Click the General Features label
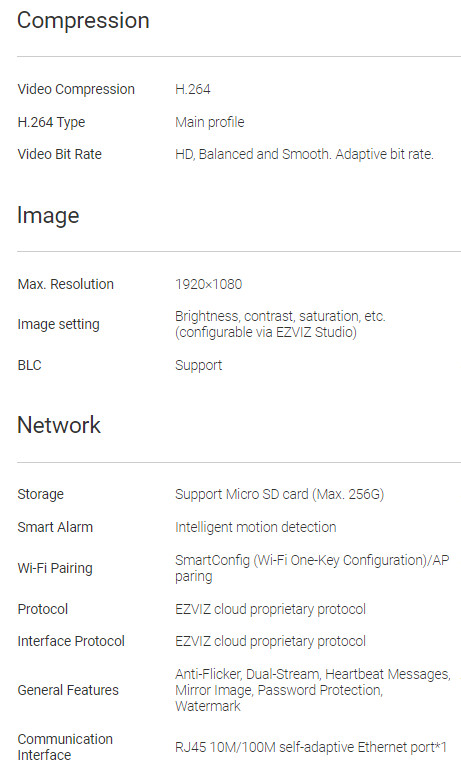Screen dimensions: 461x778 click(68, 690)
